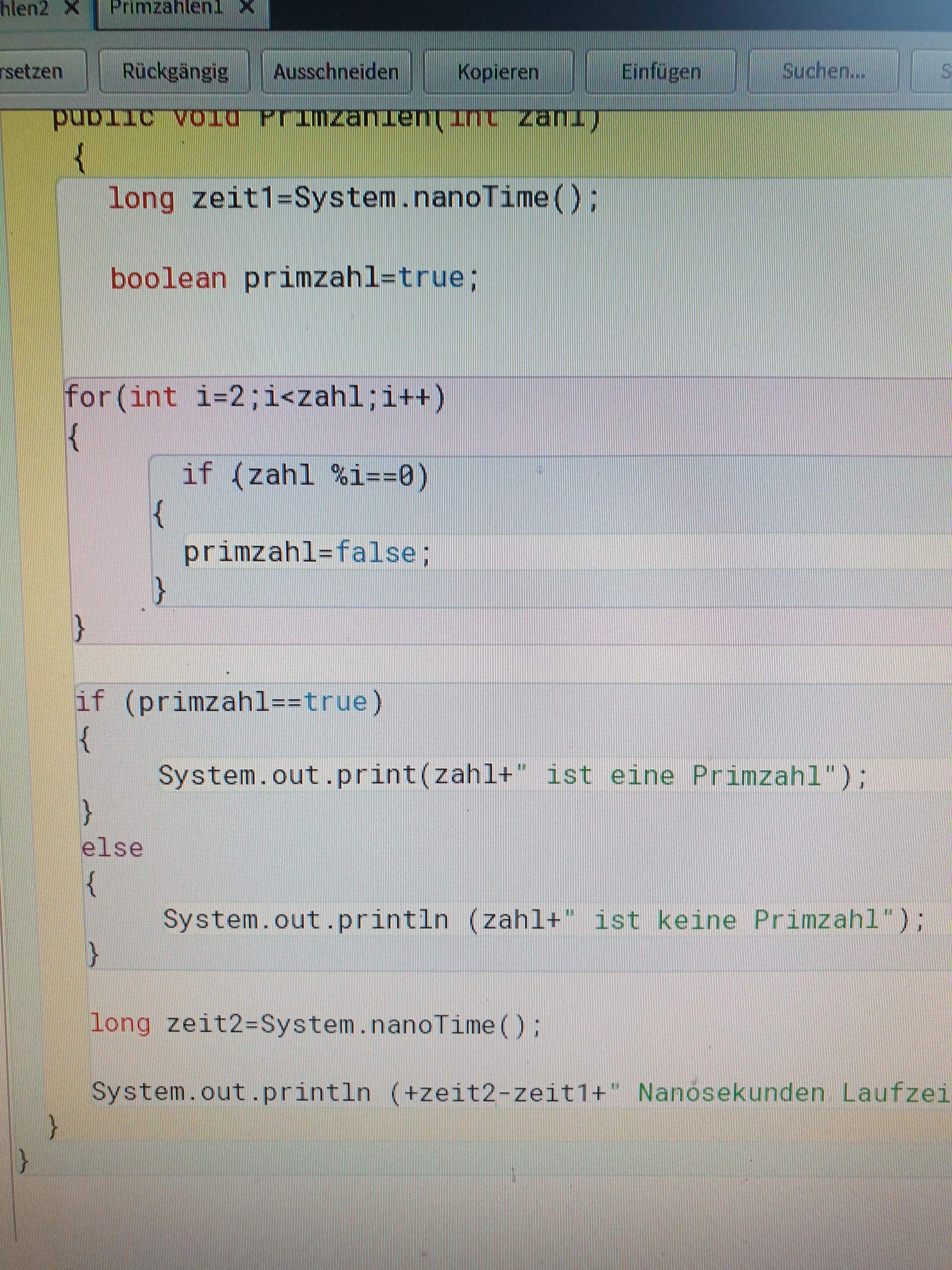Image resolution: width=952 pixels, height=1270 pixels.
Task: Switch to the Primzahlen1 tab
Action: [x=167, y=8]
